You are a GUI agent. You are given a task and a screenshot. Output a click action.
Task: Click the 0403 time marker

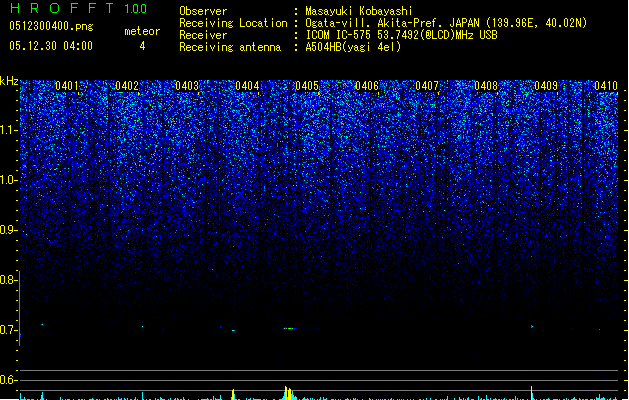187,86
